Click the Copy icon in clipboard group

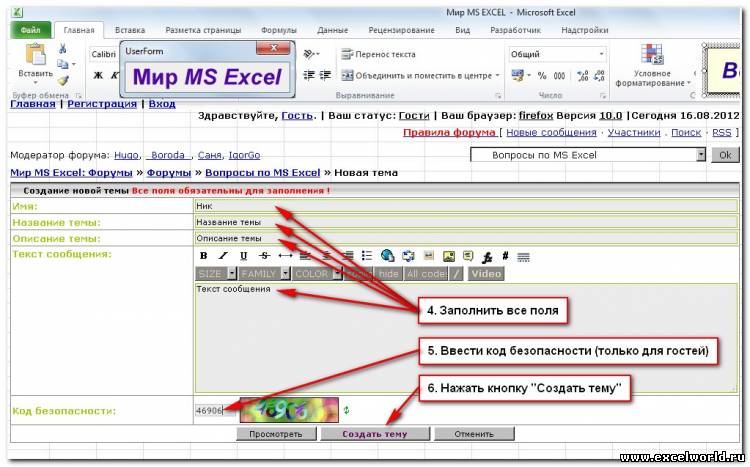pyautogui.click(x=63, y=64)
